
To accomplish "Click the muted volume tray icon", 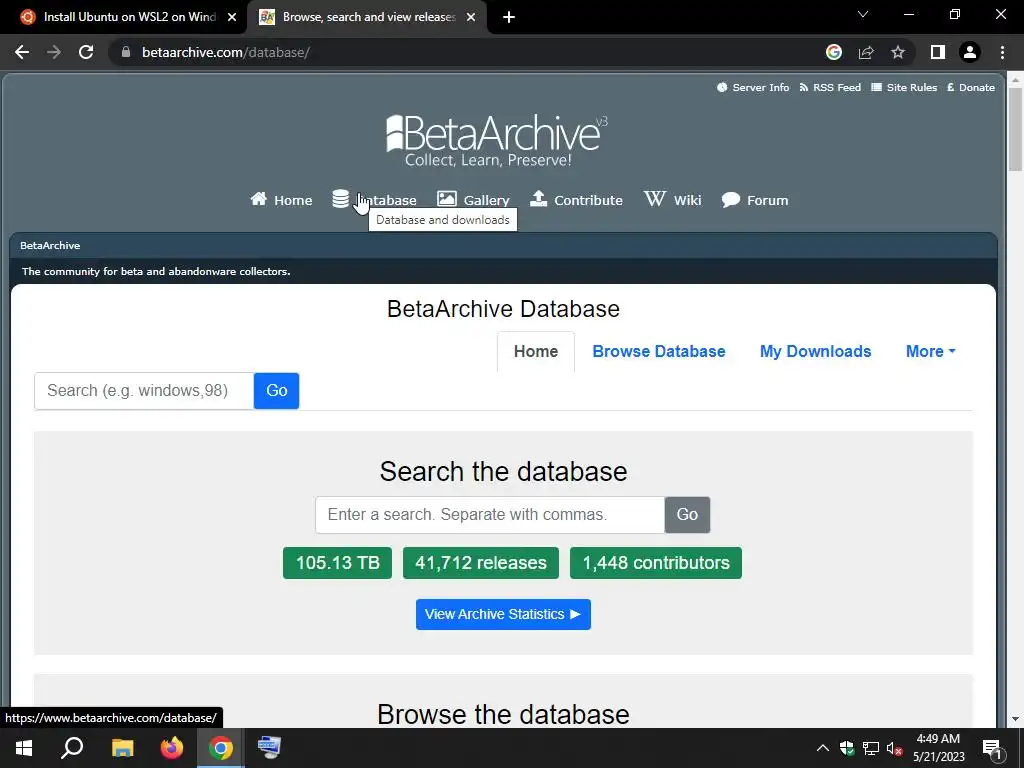I will [x=895, y=748].
